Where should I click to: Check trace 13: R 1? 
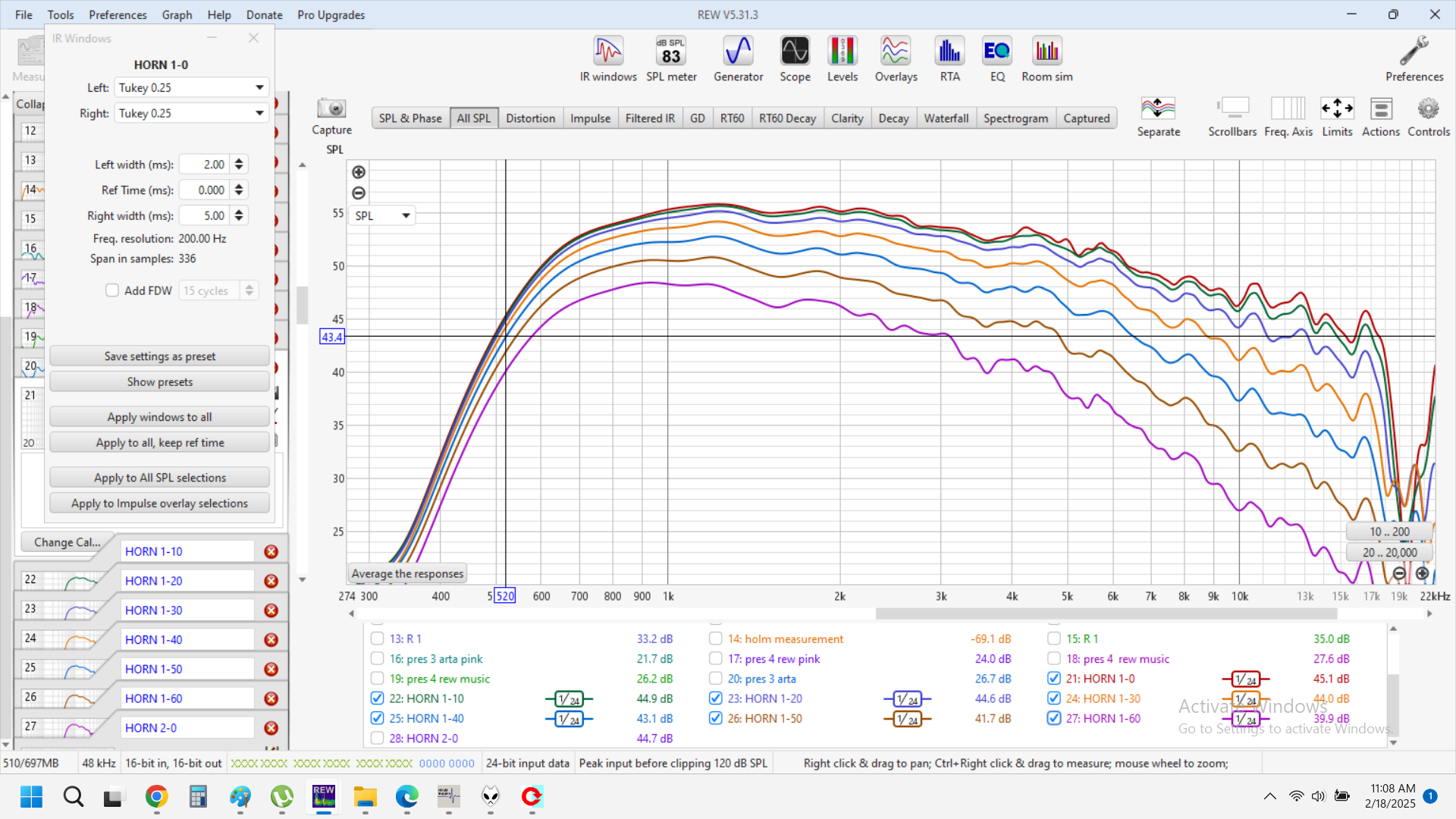point(377,639)
